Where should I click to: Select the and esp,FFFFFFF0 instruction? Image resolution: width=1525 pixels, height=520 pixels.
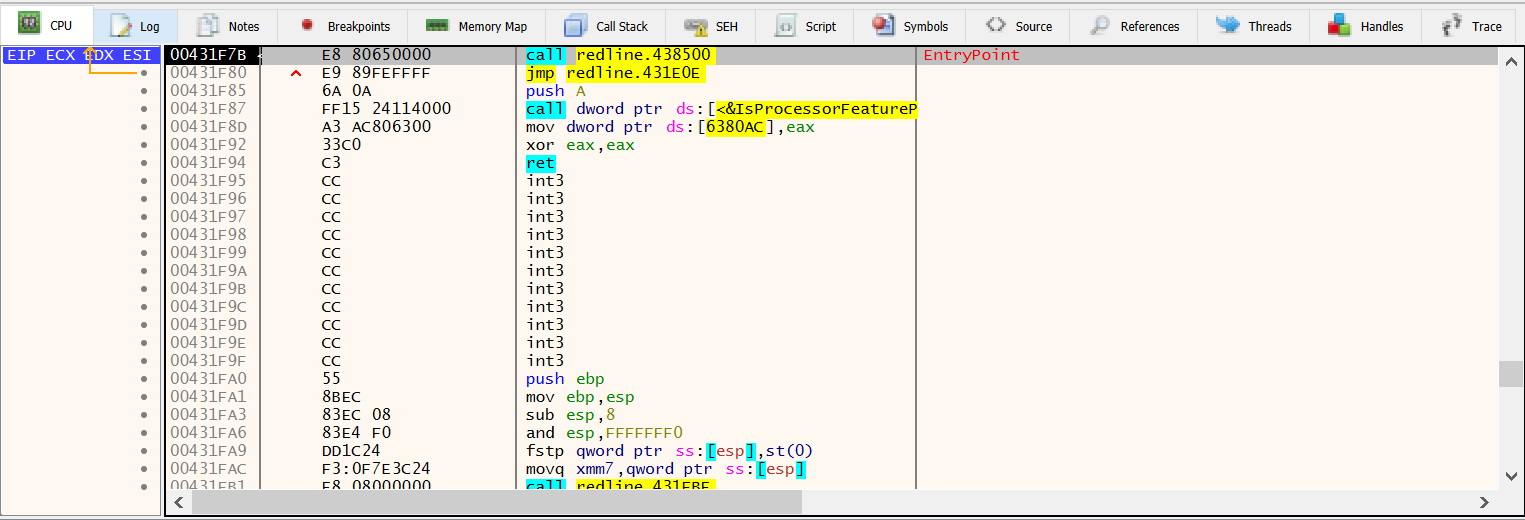(604, 433)
